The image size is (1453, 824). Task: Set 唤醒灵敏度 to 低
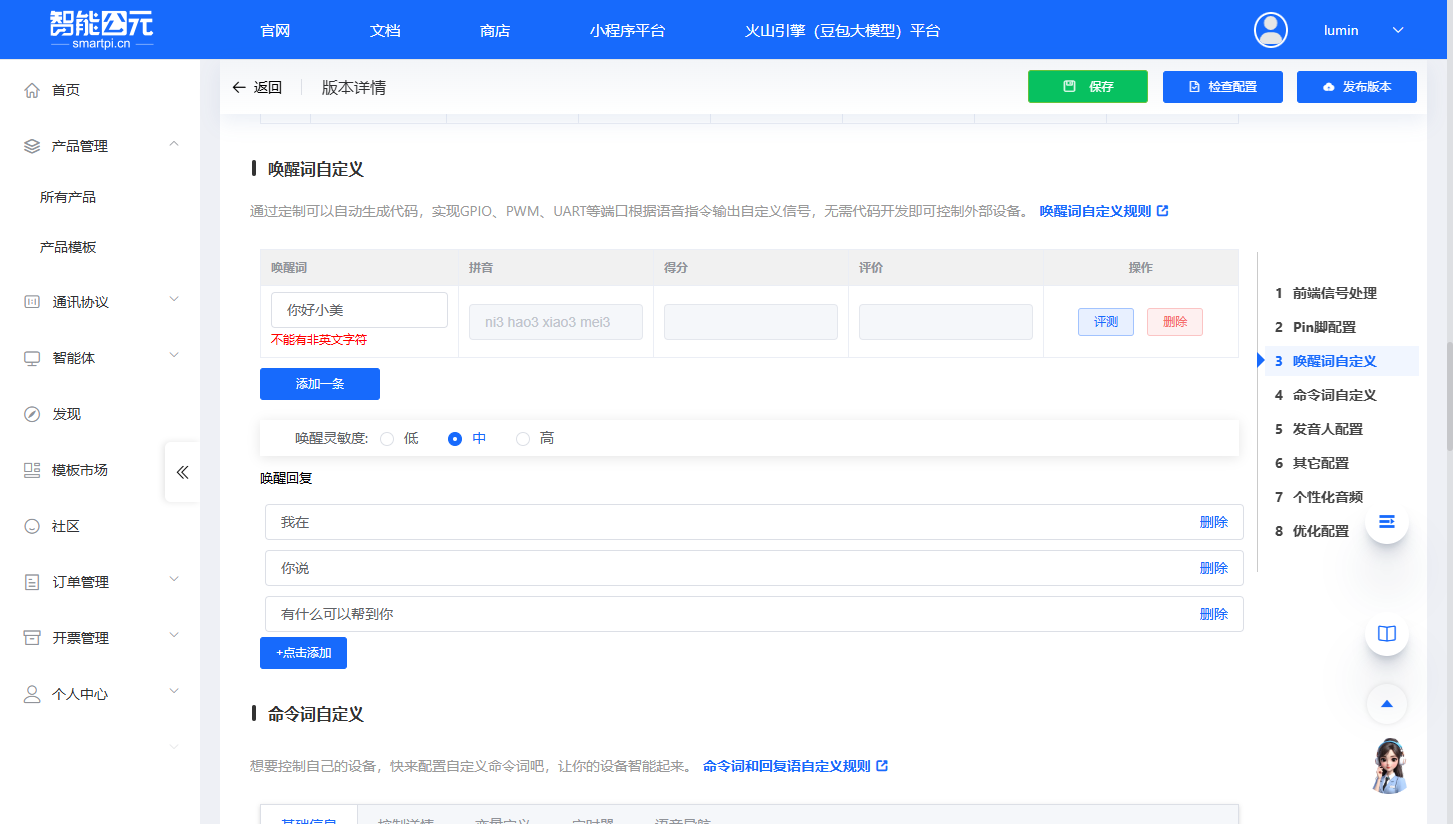(388, 438)
